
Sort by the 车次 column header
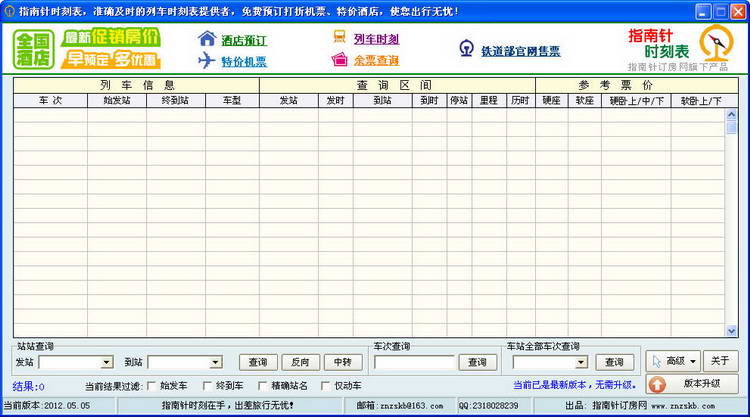[x=50, y=100]
